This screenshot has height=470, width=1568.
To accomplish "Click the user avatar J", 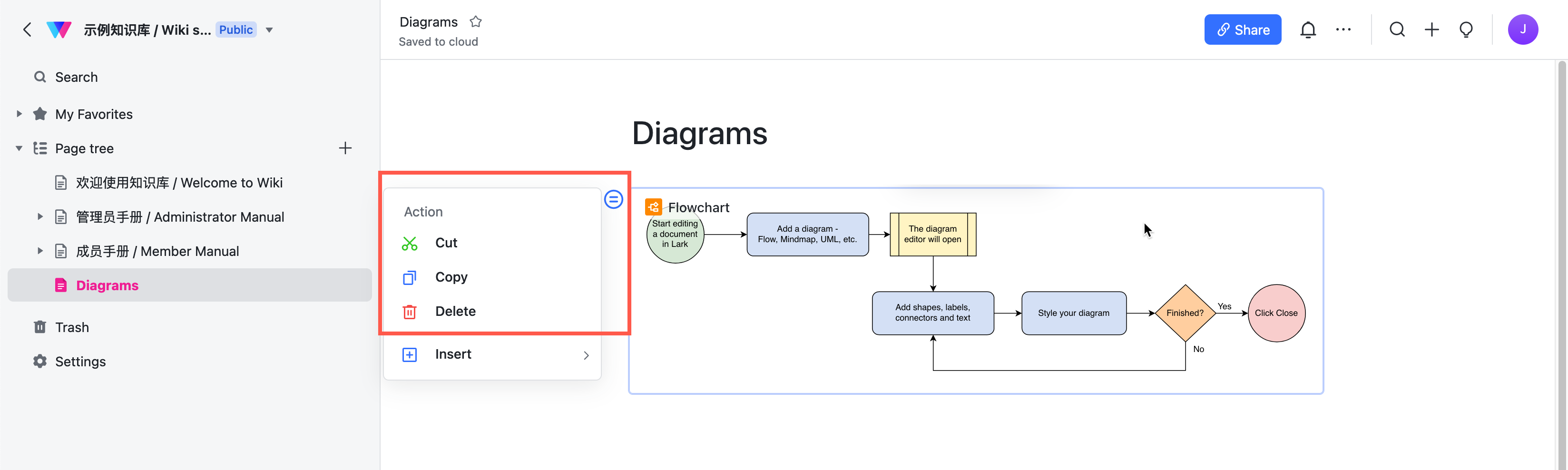I will coord(1524,29).
